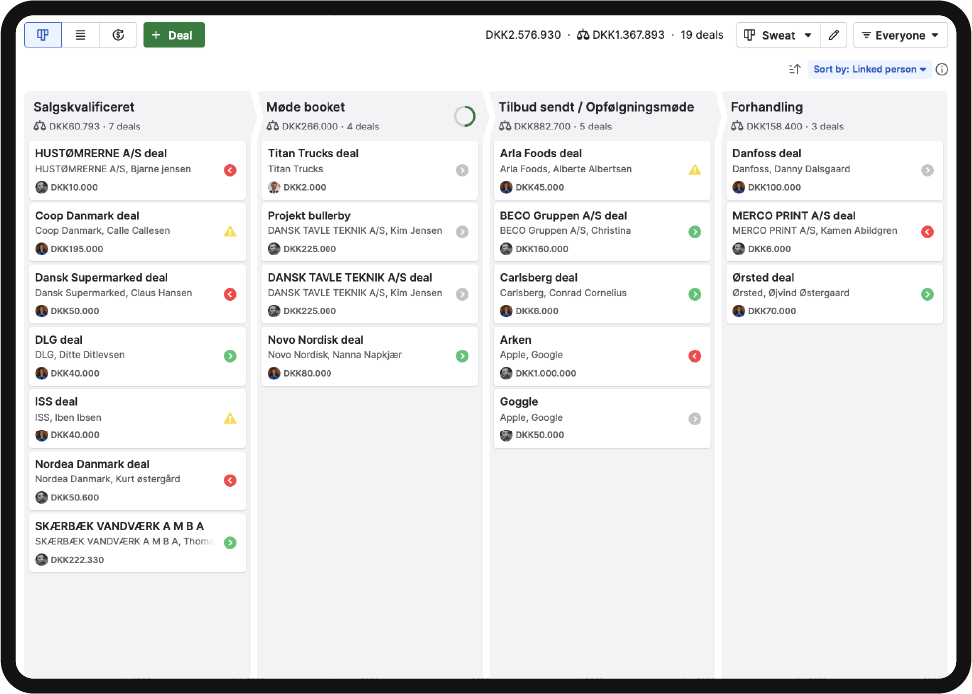Click green arrow on Novo Nordisk deal
Viewport: 972px width, 694px height.
[x=462, y=356]
